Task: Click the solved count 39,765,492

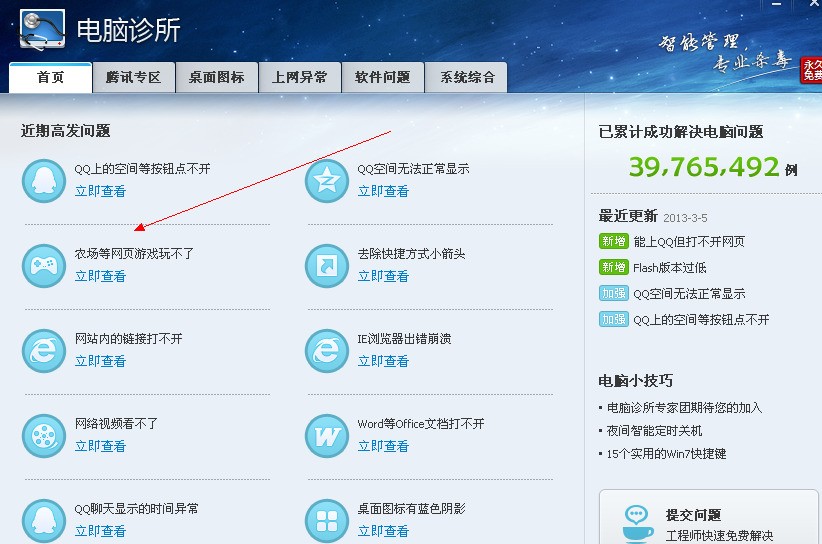Action: pyautogui.click(x=704, y=167)
